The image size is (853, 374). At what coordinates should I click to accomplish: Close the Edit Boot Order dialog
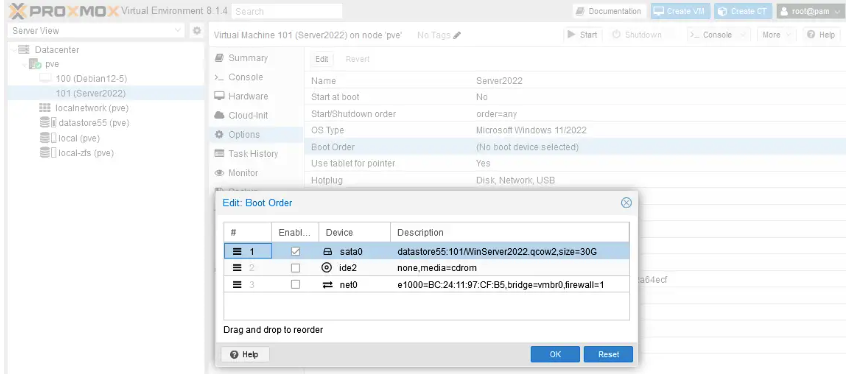tap(626, 203)
